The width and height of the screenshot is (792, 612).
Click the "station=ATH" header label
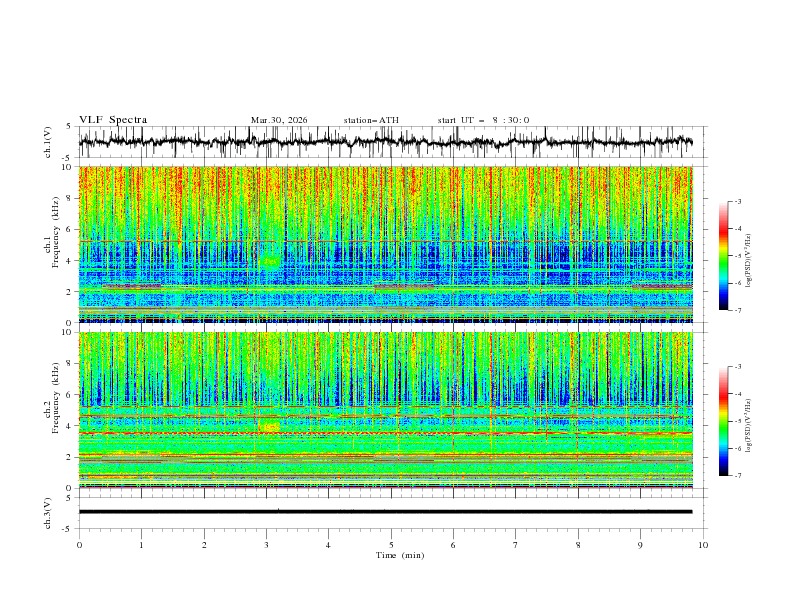(371, 120)
